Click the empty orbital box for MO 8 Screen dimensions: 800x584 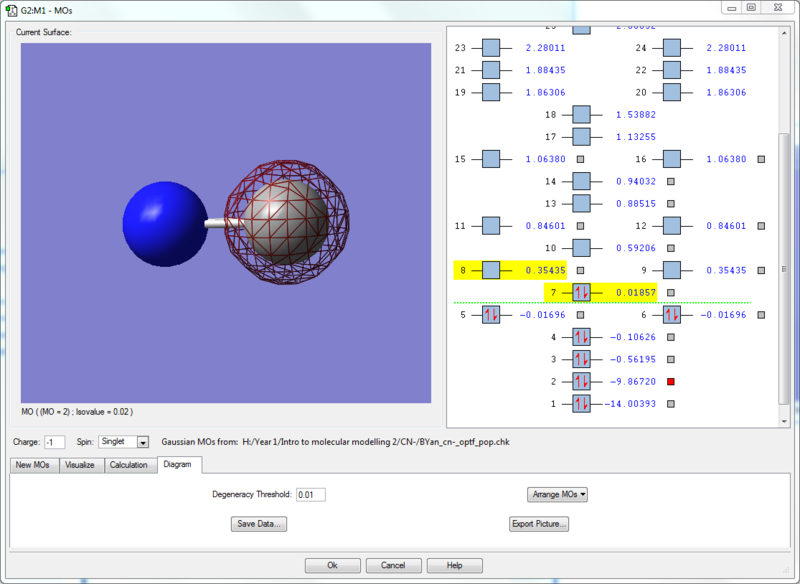(x=491, y=270)
